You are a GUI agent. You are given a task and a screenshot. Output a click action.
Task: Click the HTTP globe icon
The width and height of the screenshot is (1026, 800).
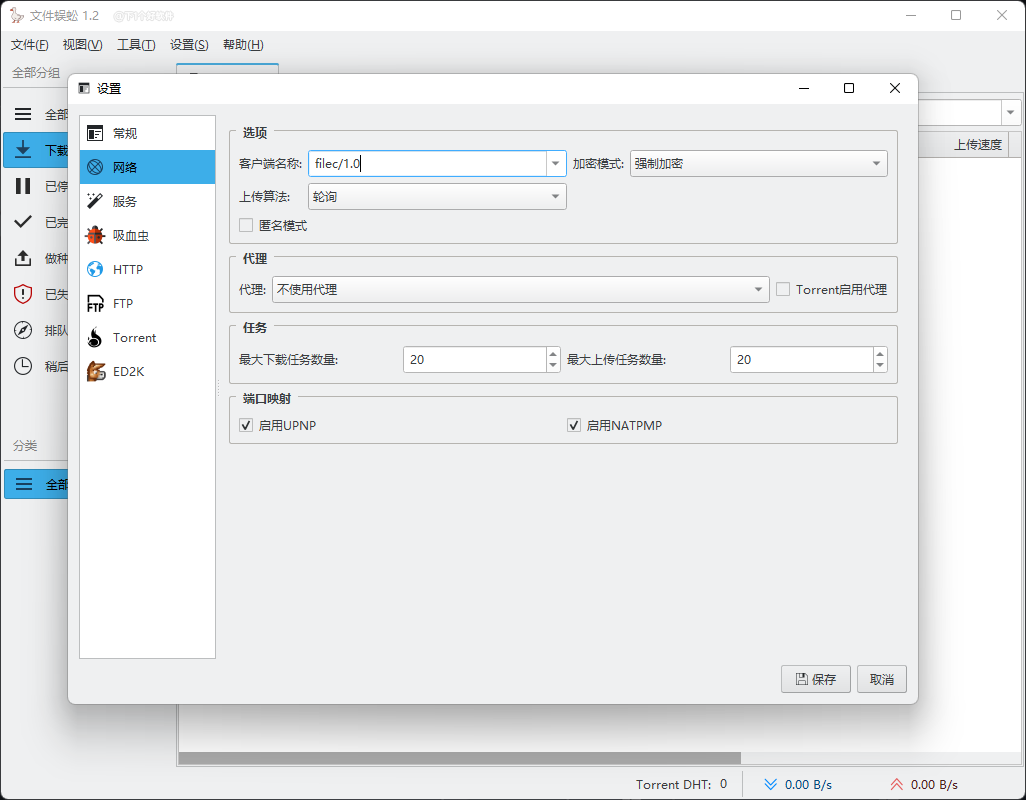pyautogui.click(x=95, y=270)
